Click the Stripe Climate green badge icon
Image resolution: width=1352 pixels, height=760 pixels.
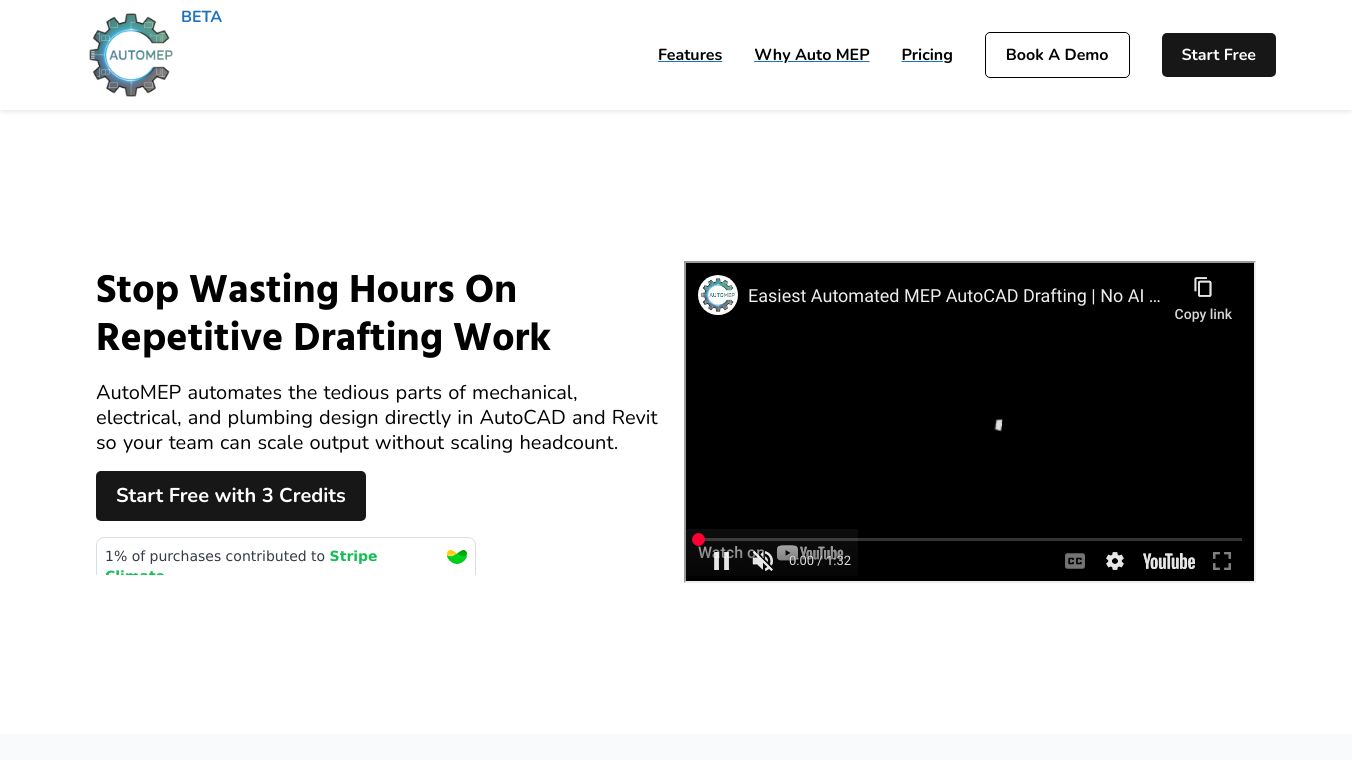click(x=457, y=556)
